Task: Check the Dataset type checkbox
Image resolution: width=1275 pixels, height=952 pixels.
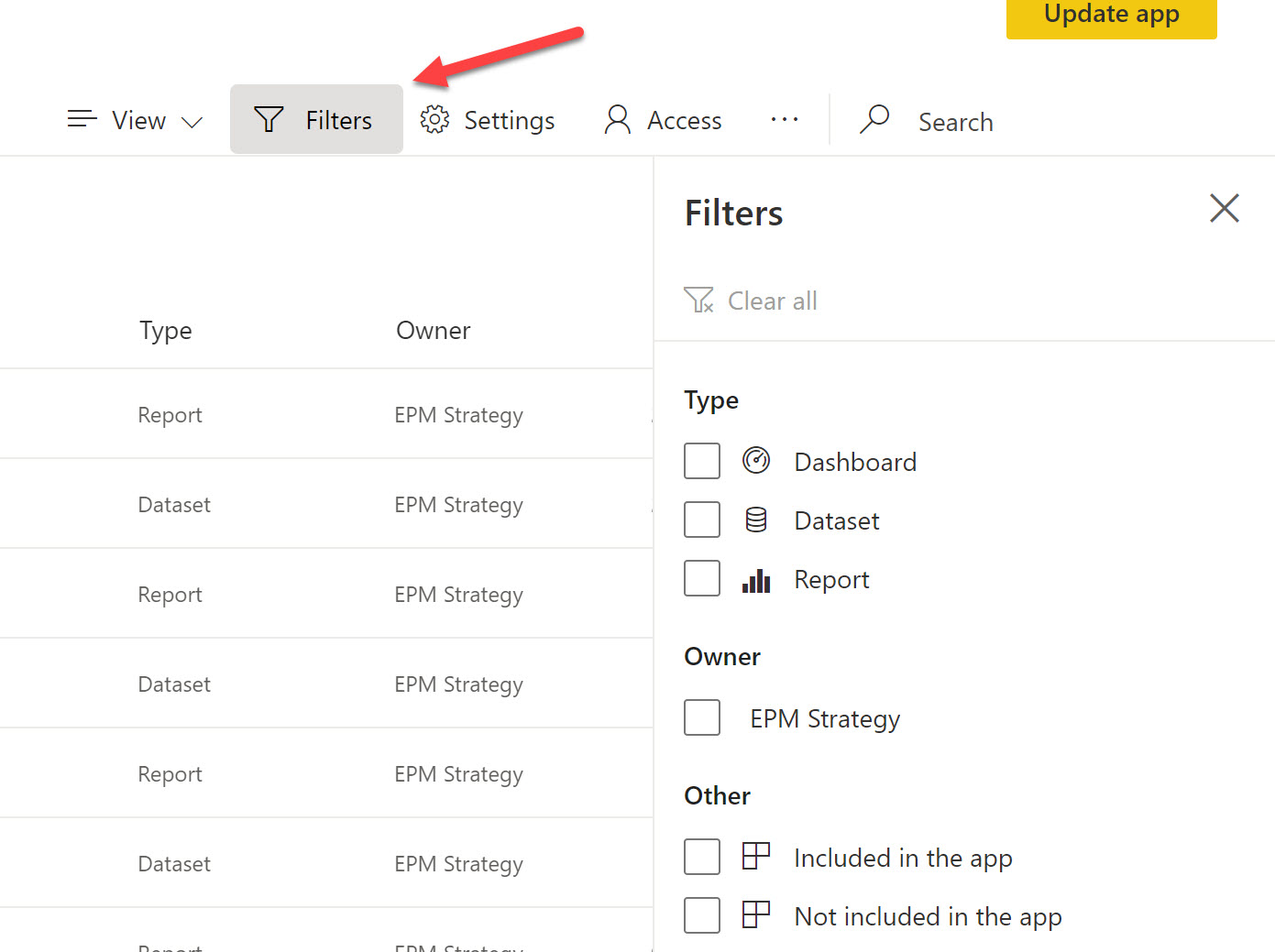Action: 702,520
